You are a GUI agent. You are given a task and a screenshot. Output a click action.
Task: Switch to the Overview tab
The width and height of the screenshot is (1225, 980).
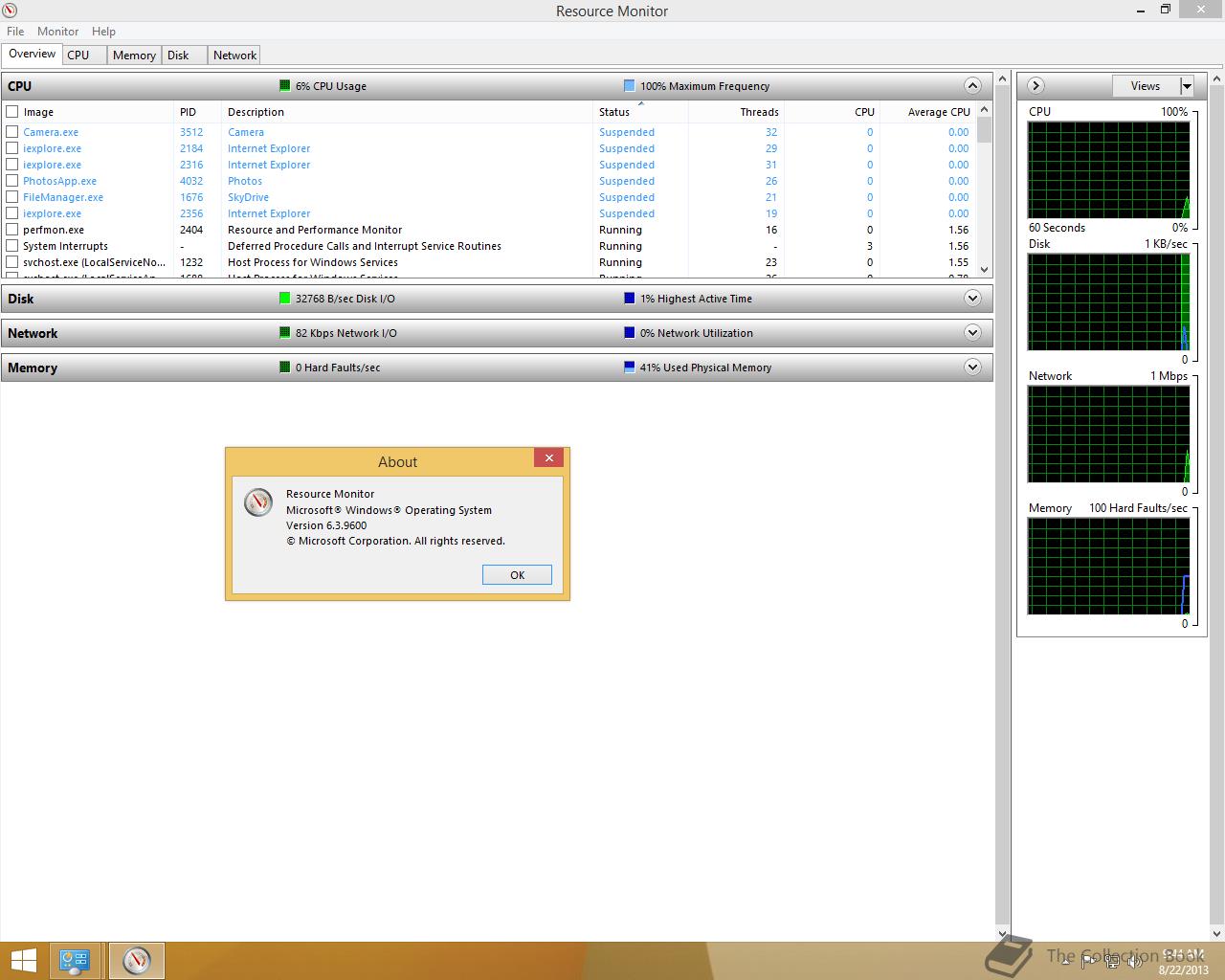(x=33, y=55)
